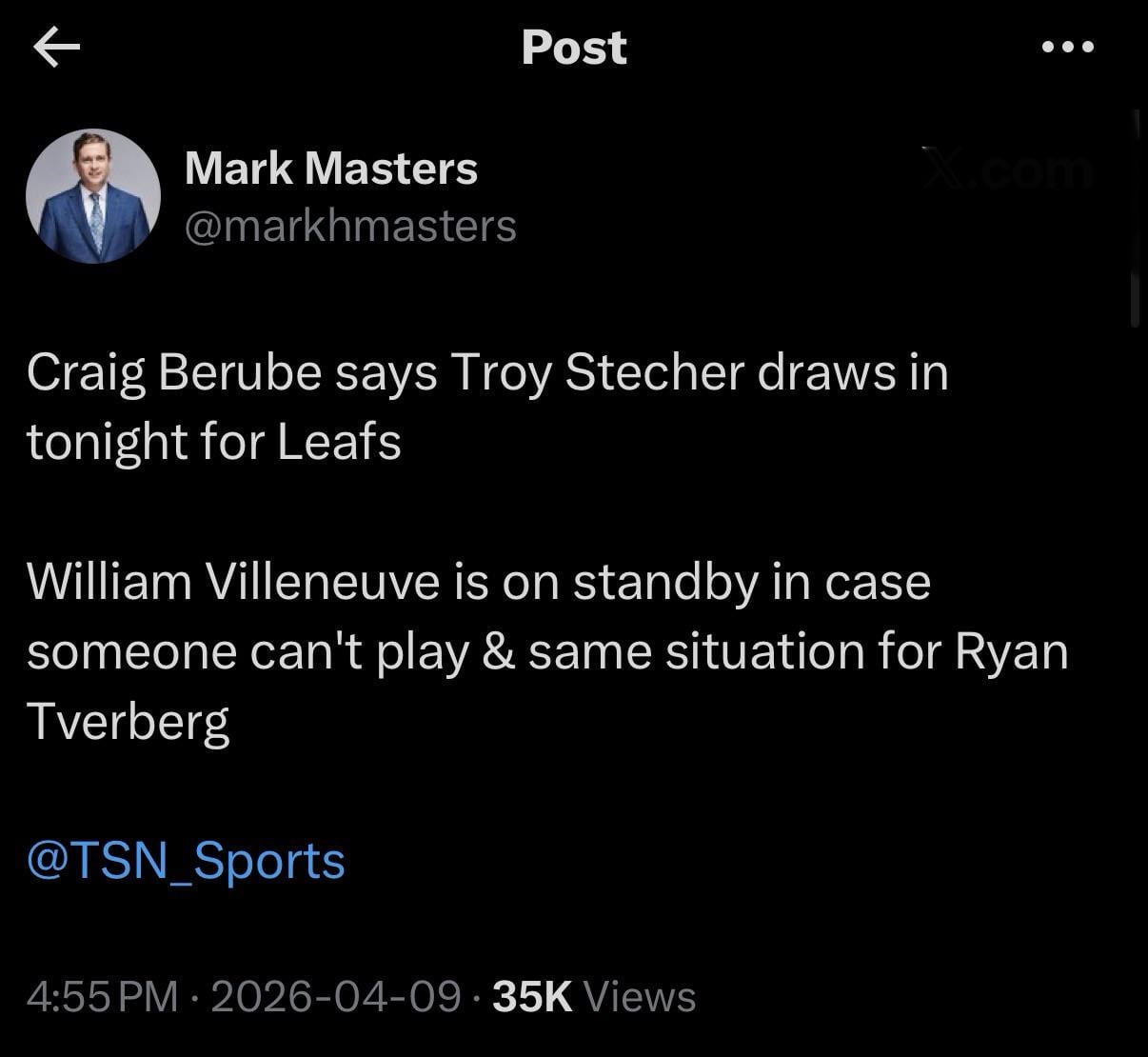This screenshot has height=1057, width=1148.
Task: Click the Mark Masters display name
Action: [330, 169]
